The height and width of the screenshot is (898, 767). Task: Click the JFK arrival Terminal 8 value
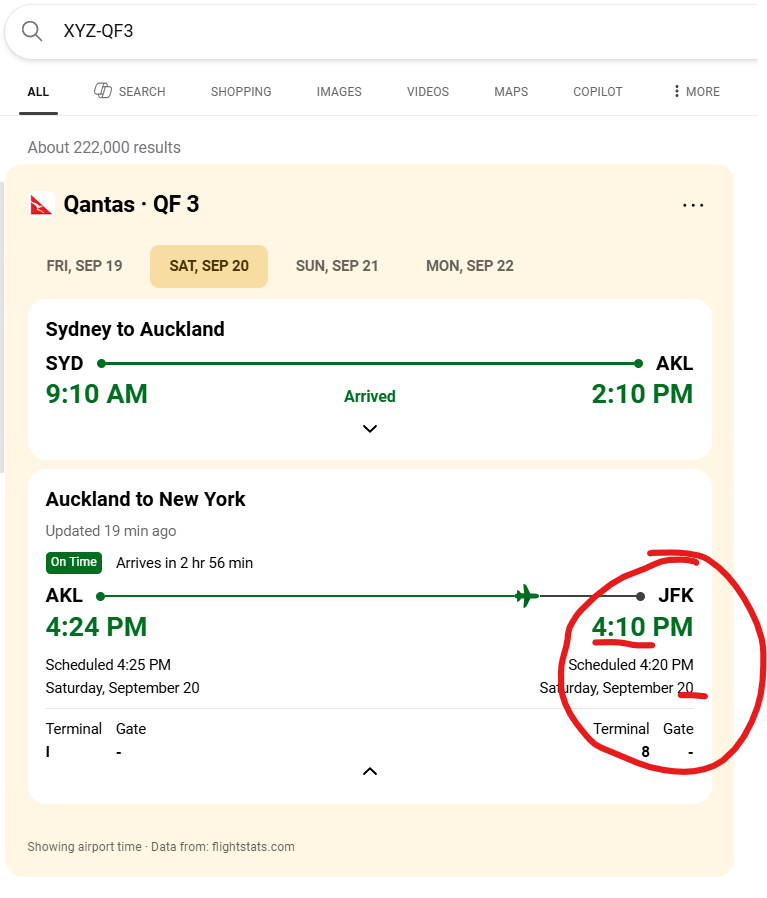(645, 752)
